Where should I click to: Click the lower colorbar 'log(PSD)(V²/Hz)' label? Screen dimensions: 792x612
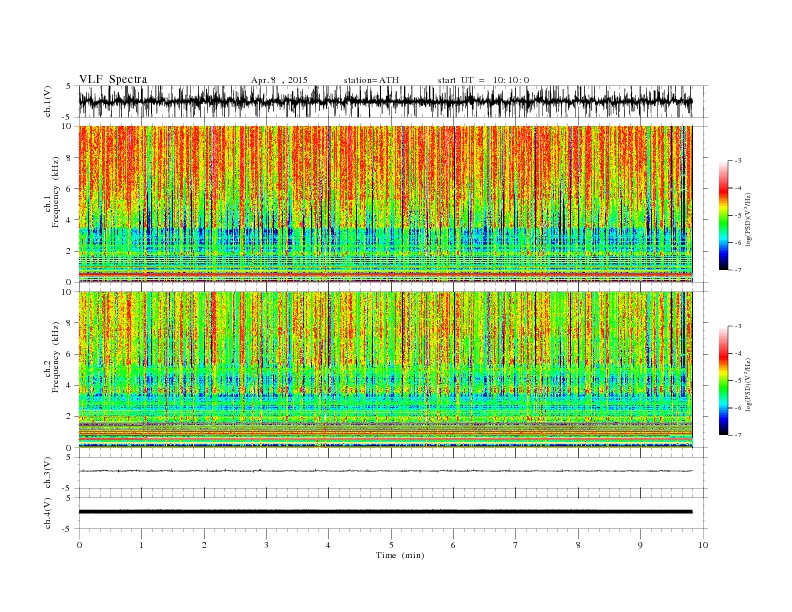tap(748, 384)
